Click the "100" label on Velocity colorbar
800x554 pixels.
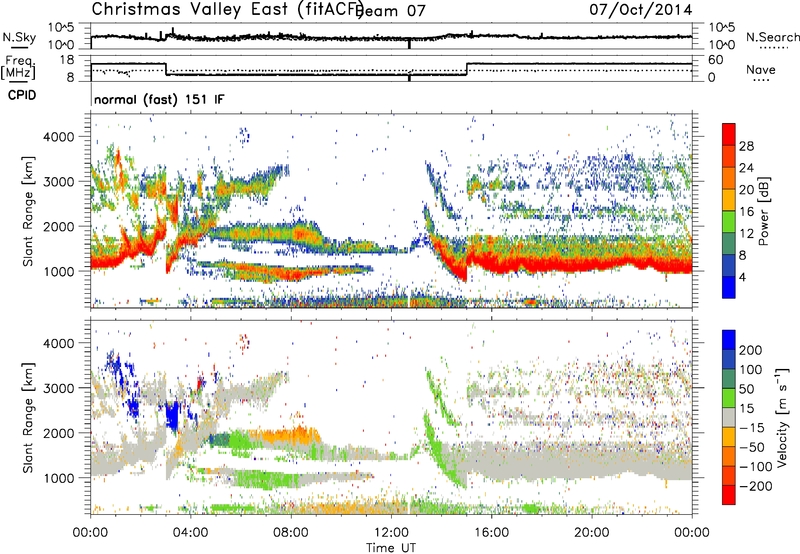pos(750,369)
